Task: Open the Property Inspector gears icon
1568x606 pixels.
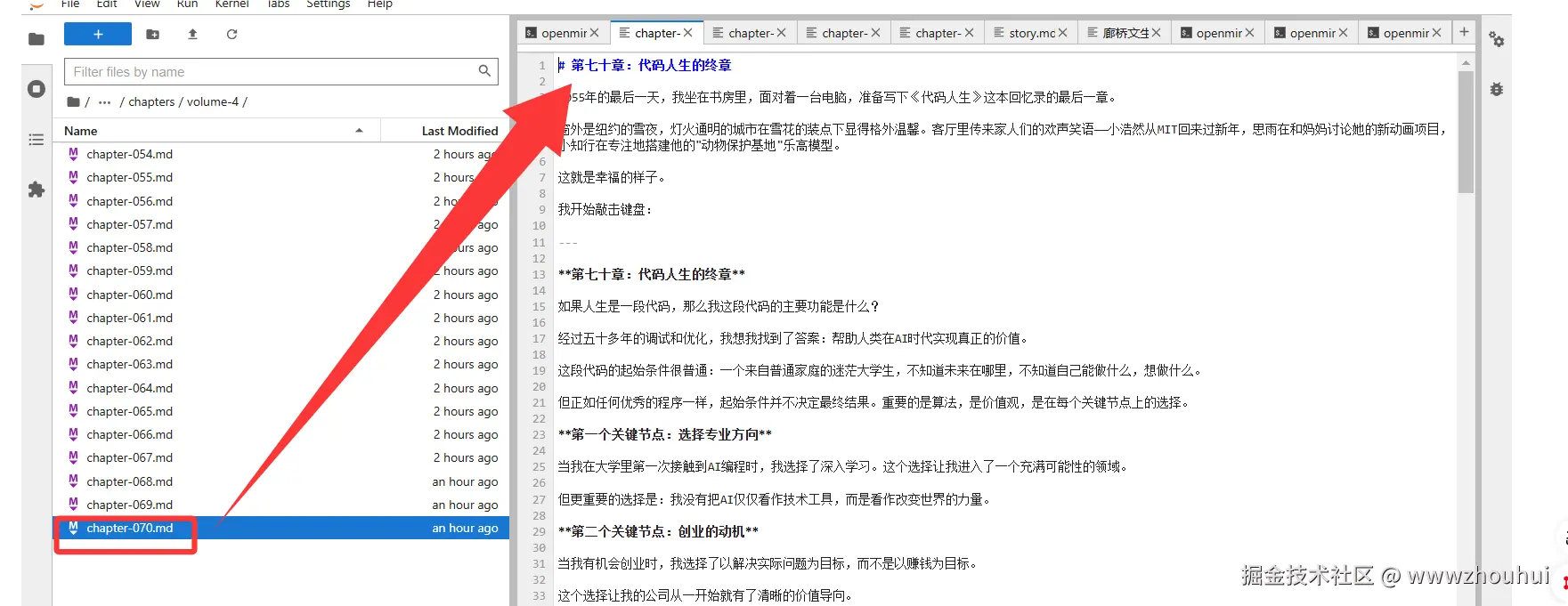Action: [x=1497, y=40]
